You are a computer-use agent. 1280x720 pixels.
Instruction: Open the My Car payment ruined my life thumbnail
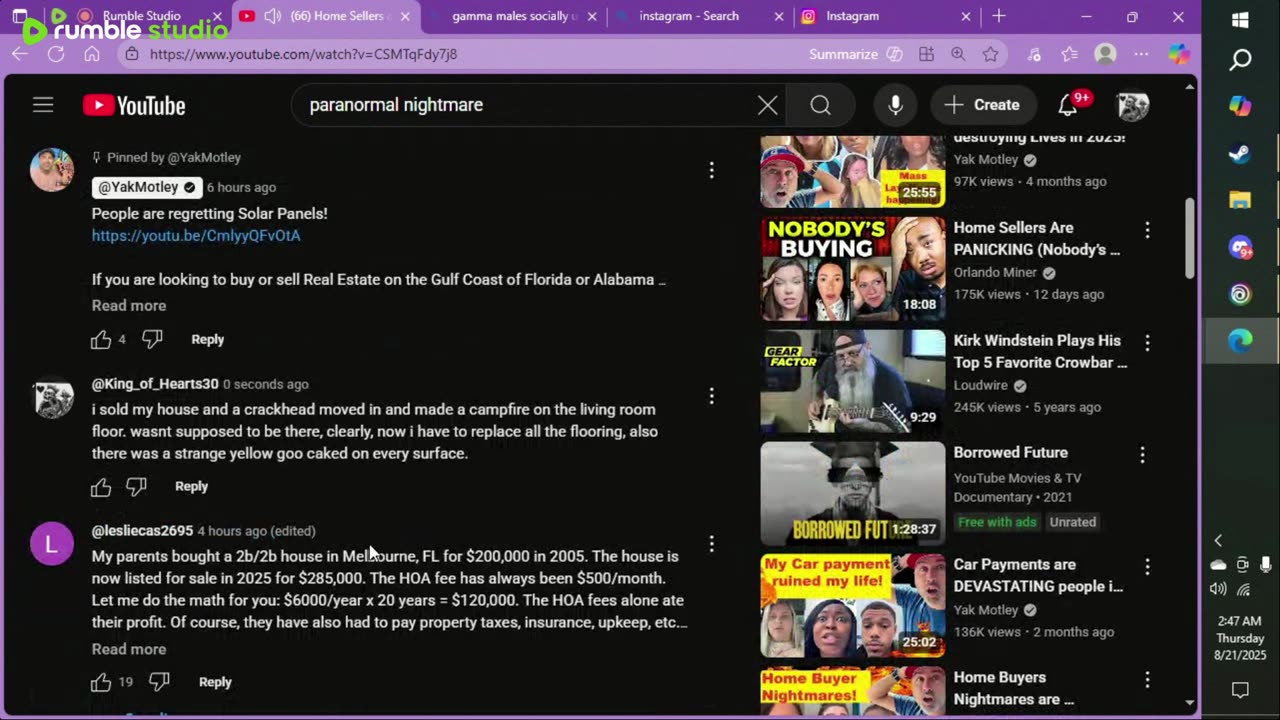click(852, 605)
